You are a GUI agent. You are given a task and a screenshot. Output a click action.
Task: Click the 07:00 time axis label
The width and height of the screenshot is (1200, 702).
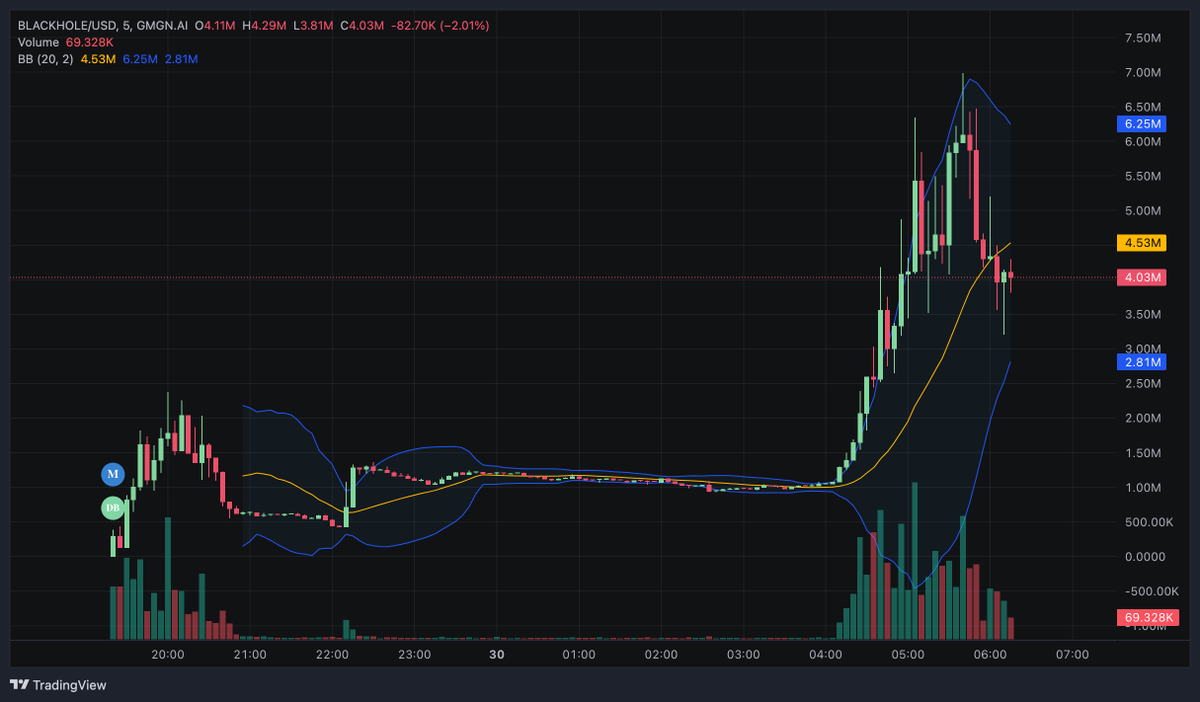pos(1072,655)
